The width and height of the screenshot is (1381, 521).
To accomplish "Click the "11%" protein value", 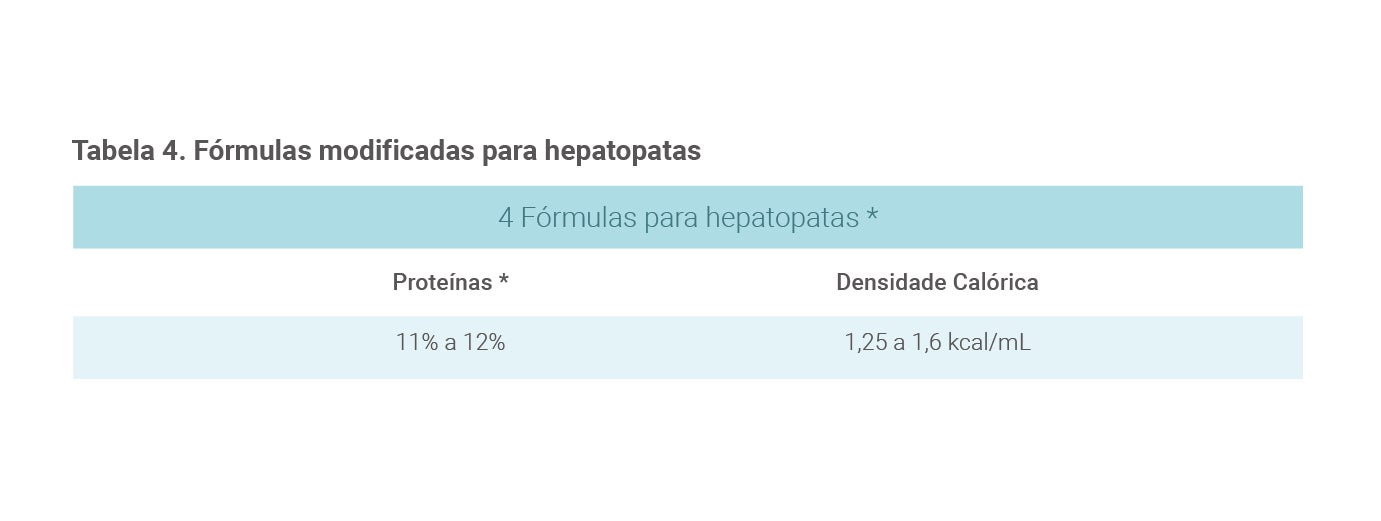I will (x=417, y=343).
